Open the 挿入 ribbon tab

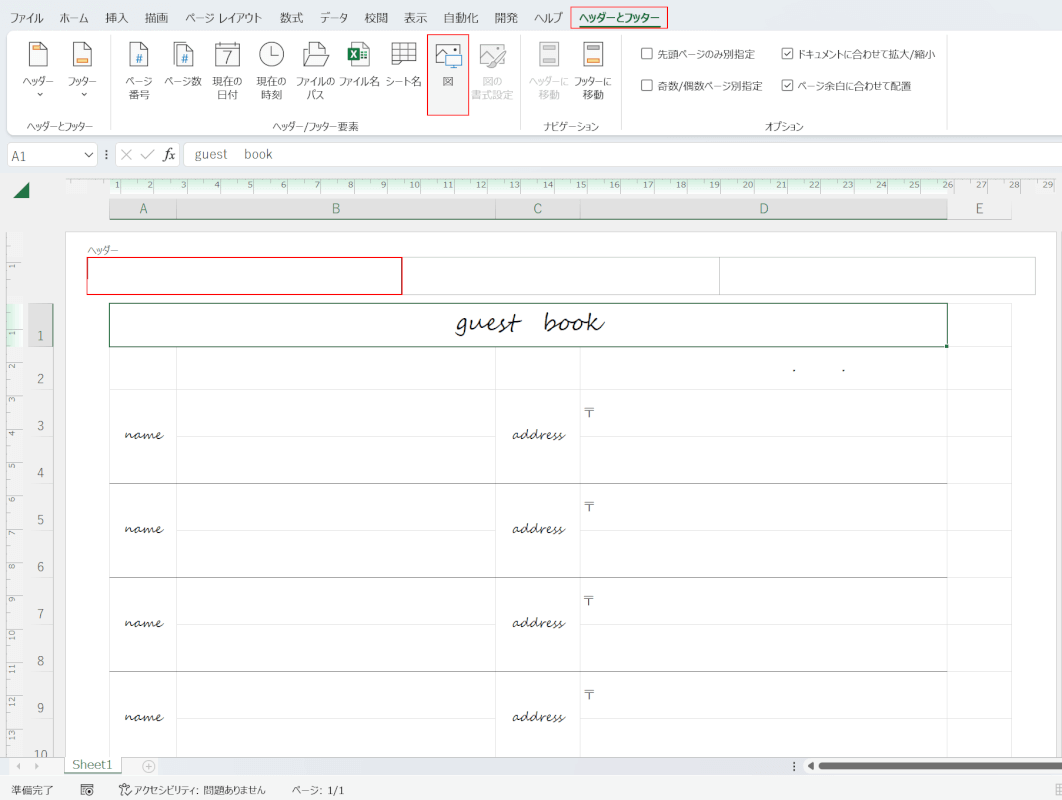(x=116, y=18)
